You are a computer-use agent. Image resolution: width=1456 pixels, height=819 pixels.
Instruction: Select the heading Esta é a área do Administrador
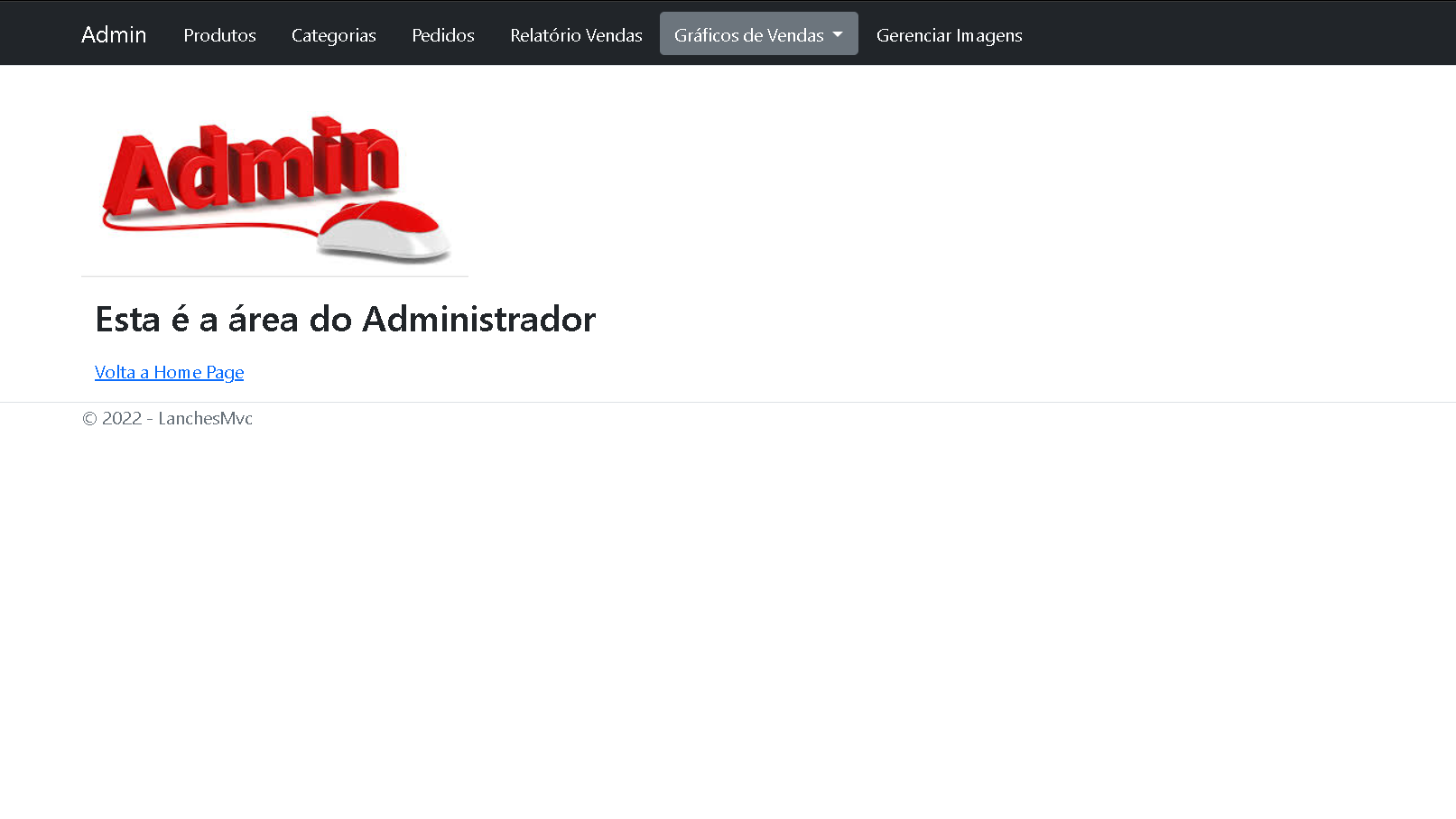(346, 319)
